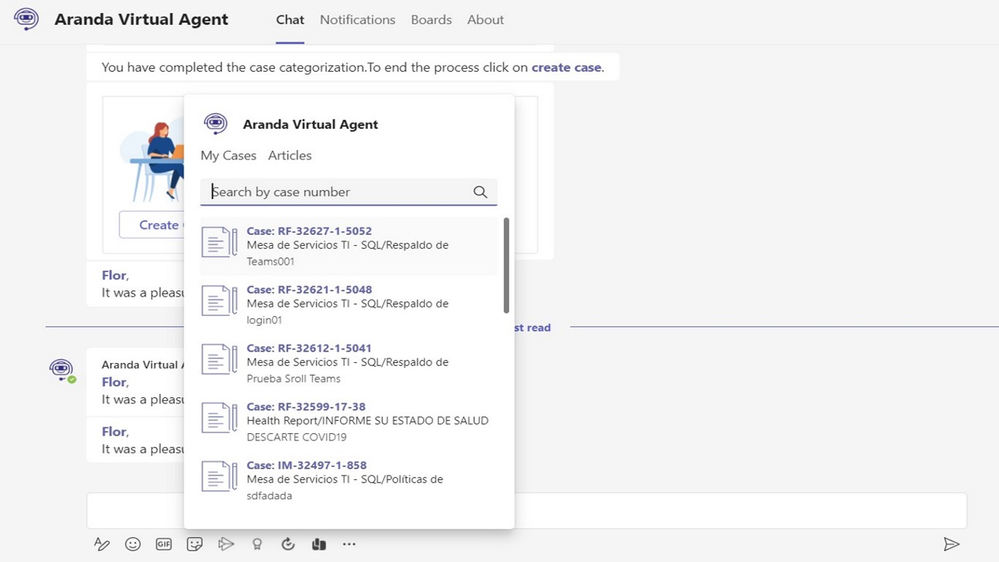This screenshot has height=562, width=999.
Task: Click the Aranda Virtual Agent title in header
Action: pos(141,19)
